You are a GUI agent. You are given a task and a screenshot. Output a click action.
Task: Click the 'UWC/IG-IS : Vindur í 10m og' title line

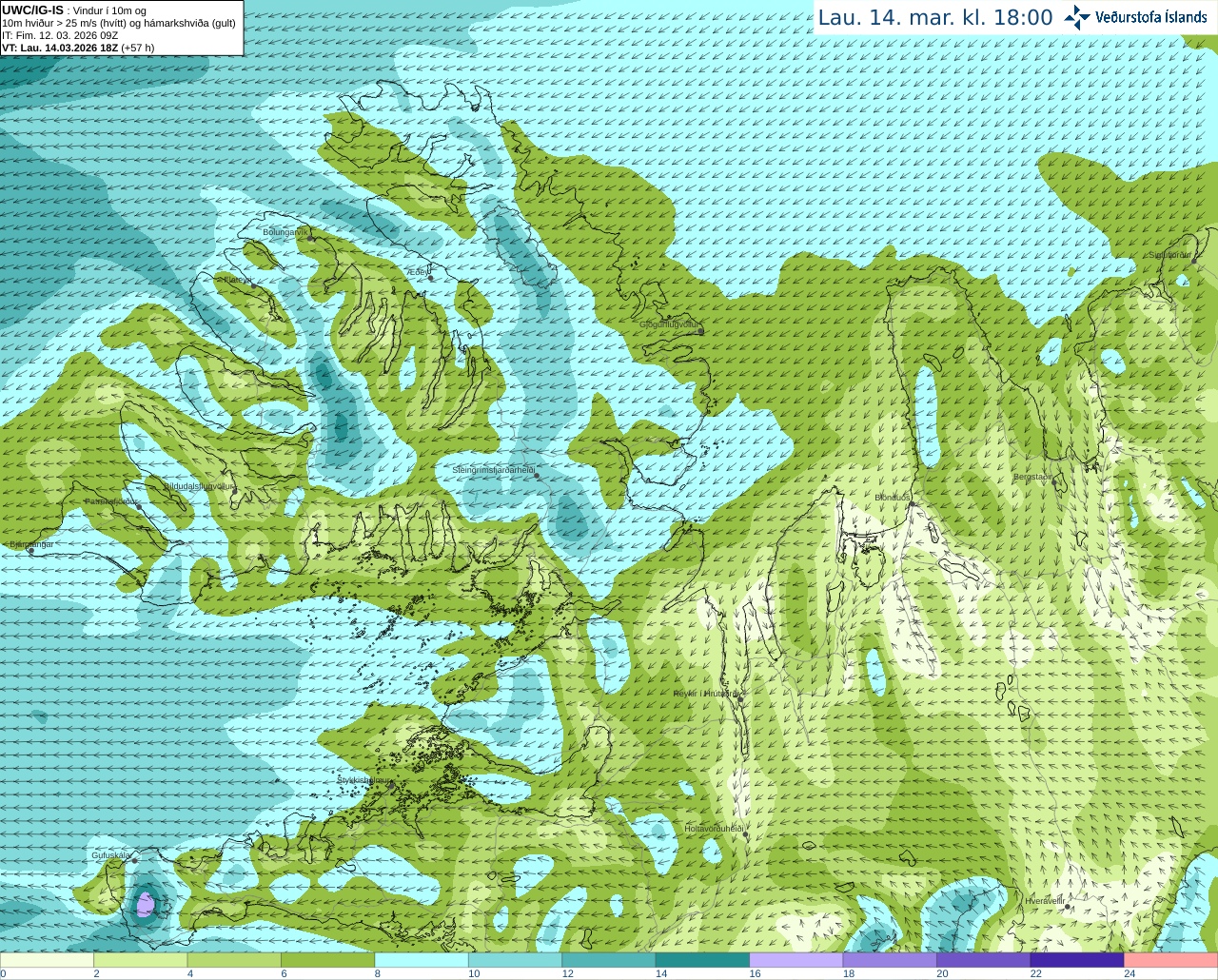[x=73, y=10]
